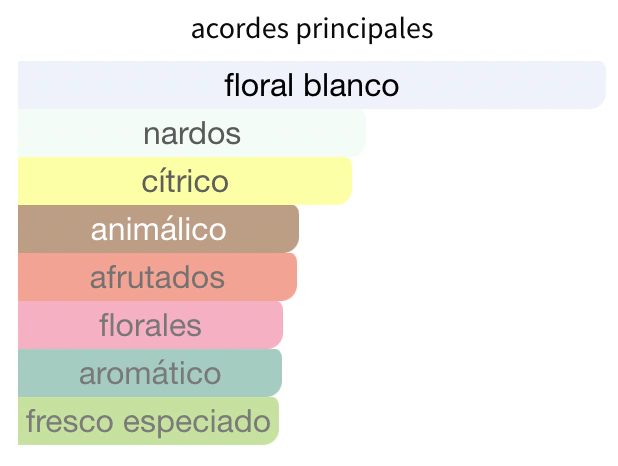Click the word 'florales'
Viewport: 618px width, 466px height.
coord(150,325)
